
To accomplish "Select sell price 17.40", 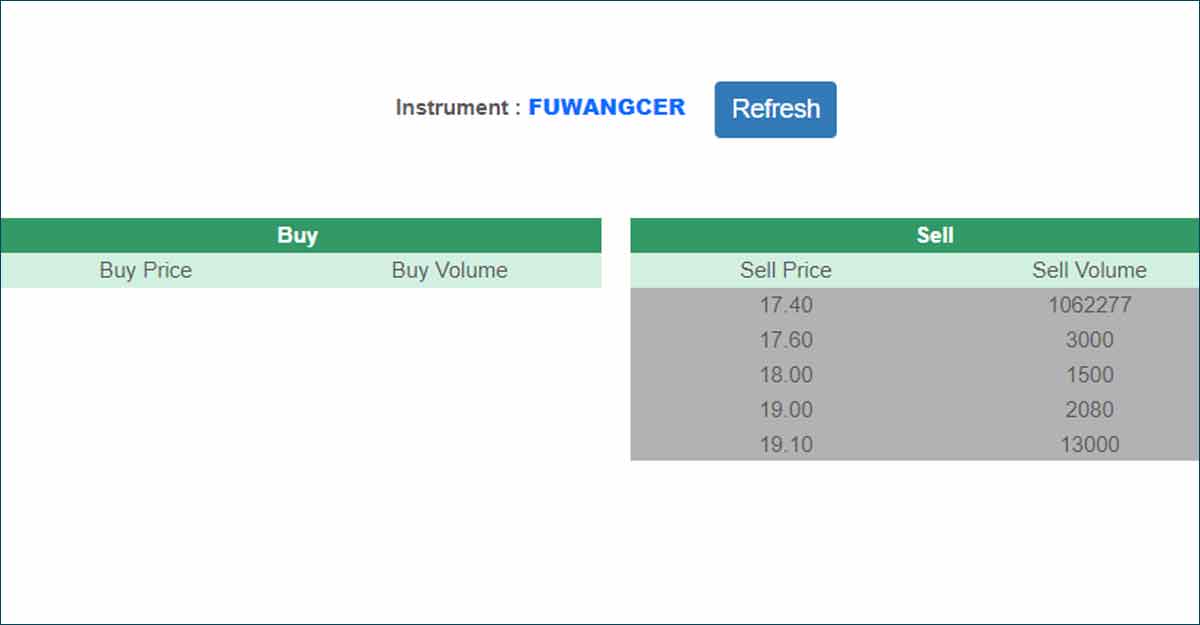I will tap(785, 305).
